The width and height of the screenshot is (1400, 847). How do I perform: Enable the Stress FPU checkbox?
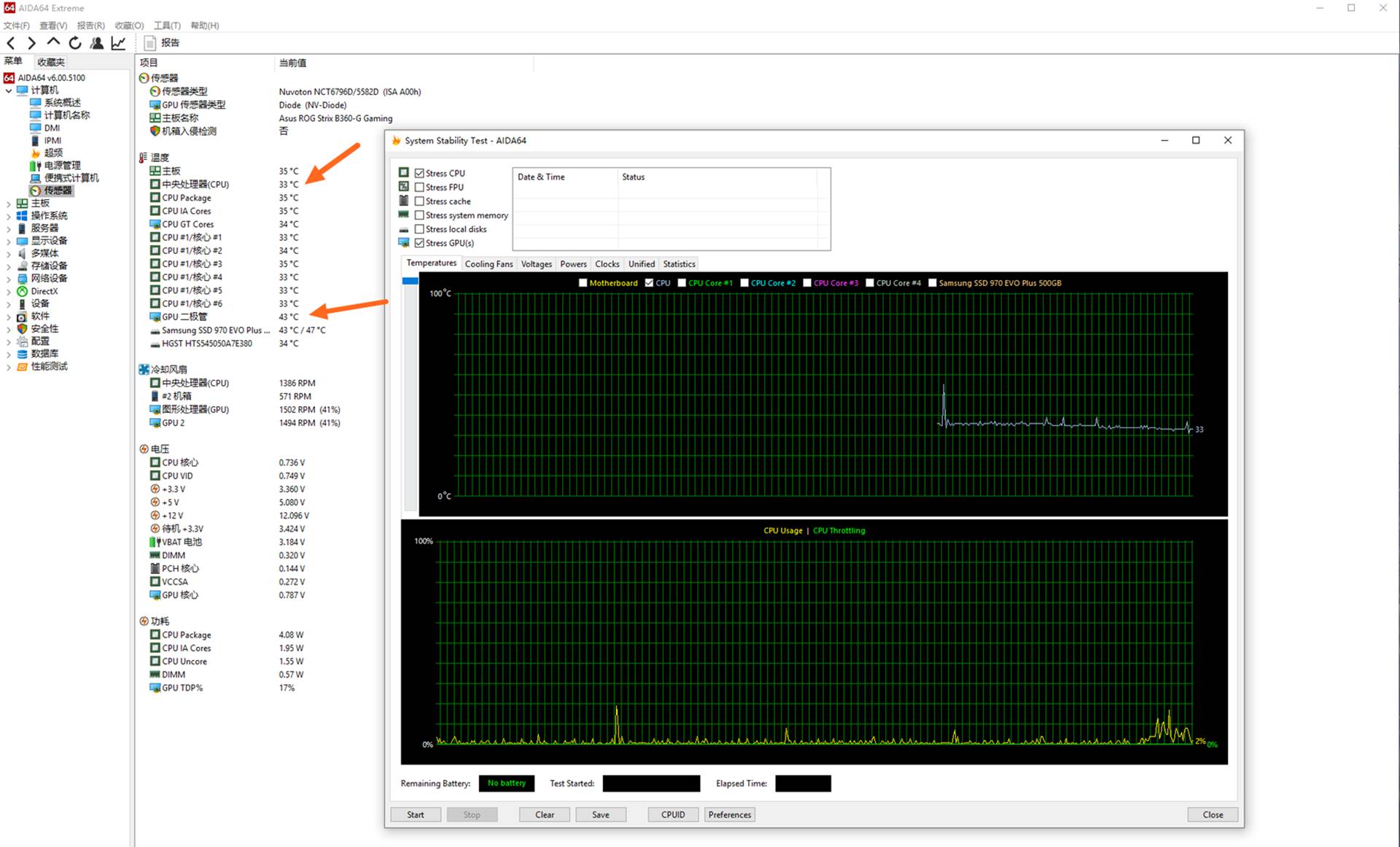(419, 187)
